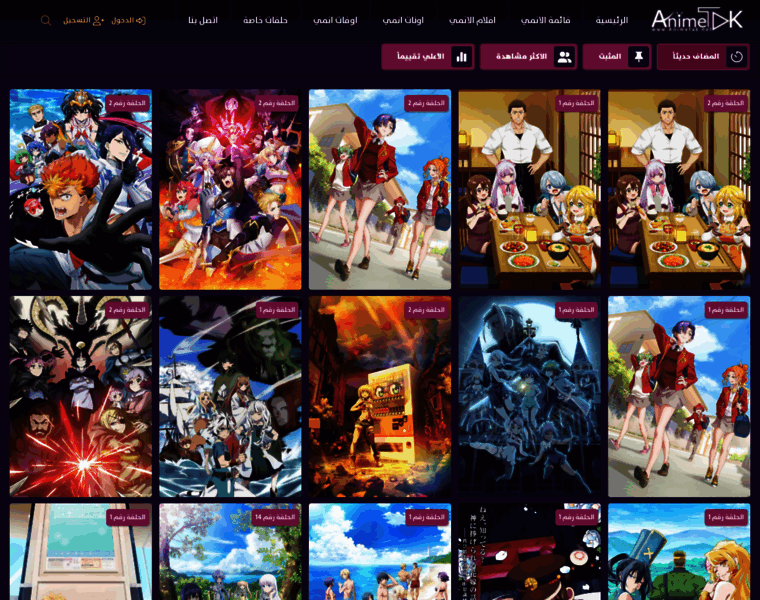Screen dimensions: 760x600
Task: Open restaurant table poster marked episode 2
Action: (679, 189)
